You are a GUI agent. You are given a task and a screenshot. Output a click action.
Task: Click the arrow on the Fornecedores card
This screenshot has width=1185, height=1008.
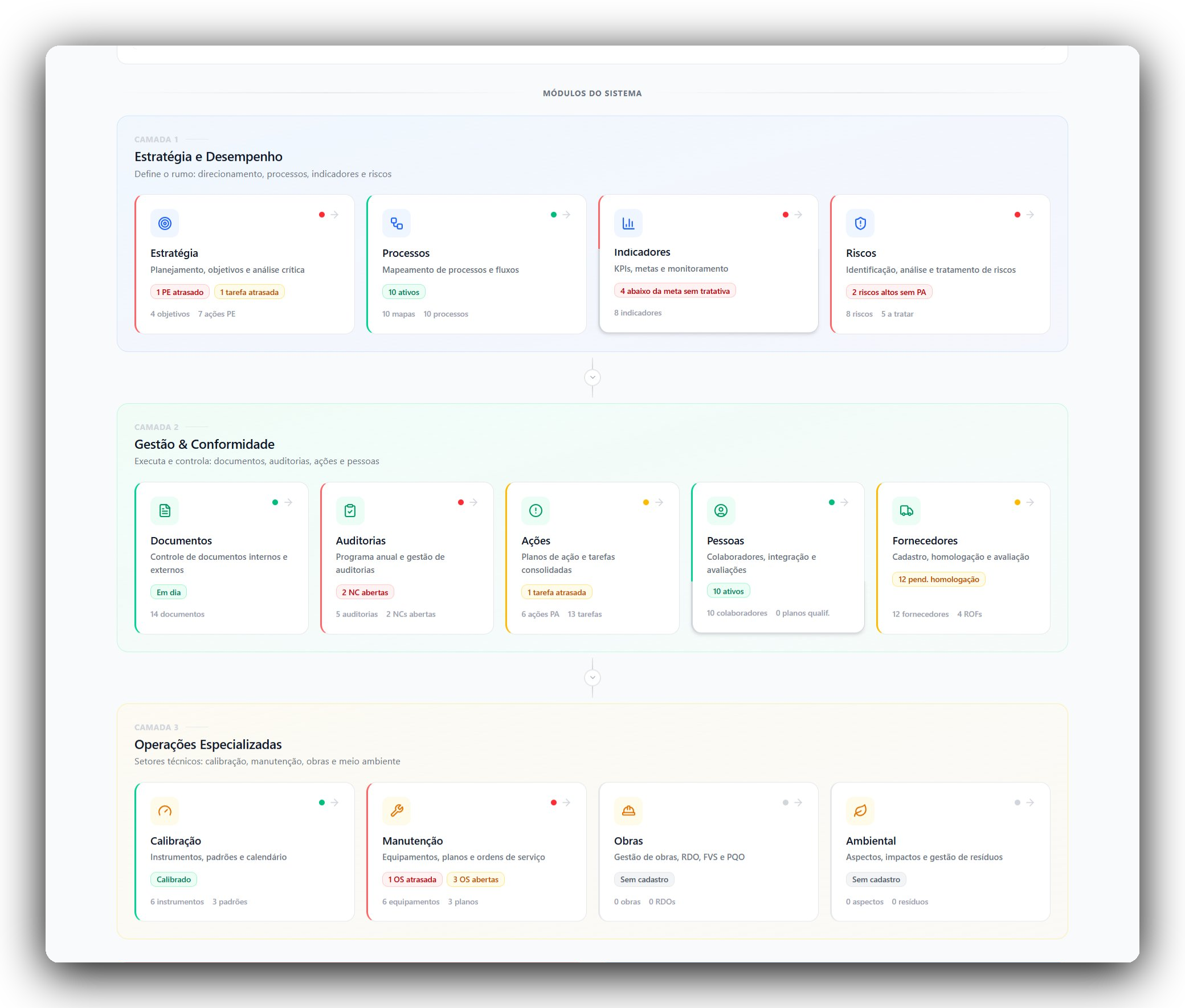[1030, 502]
